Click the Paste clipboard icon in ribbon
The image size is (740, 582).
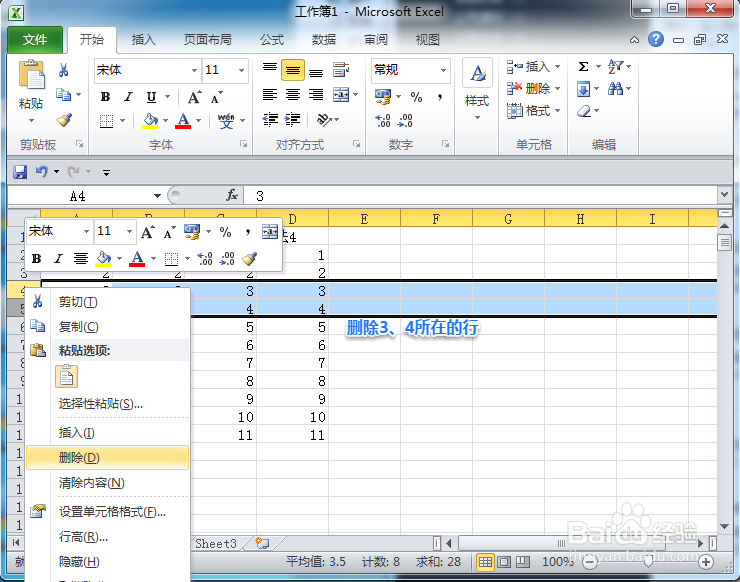pyautogui.click(x=32, y=76)
